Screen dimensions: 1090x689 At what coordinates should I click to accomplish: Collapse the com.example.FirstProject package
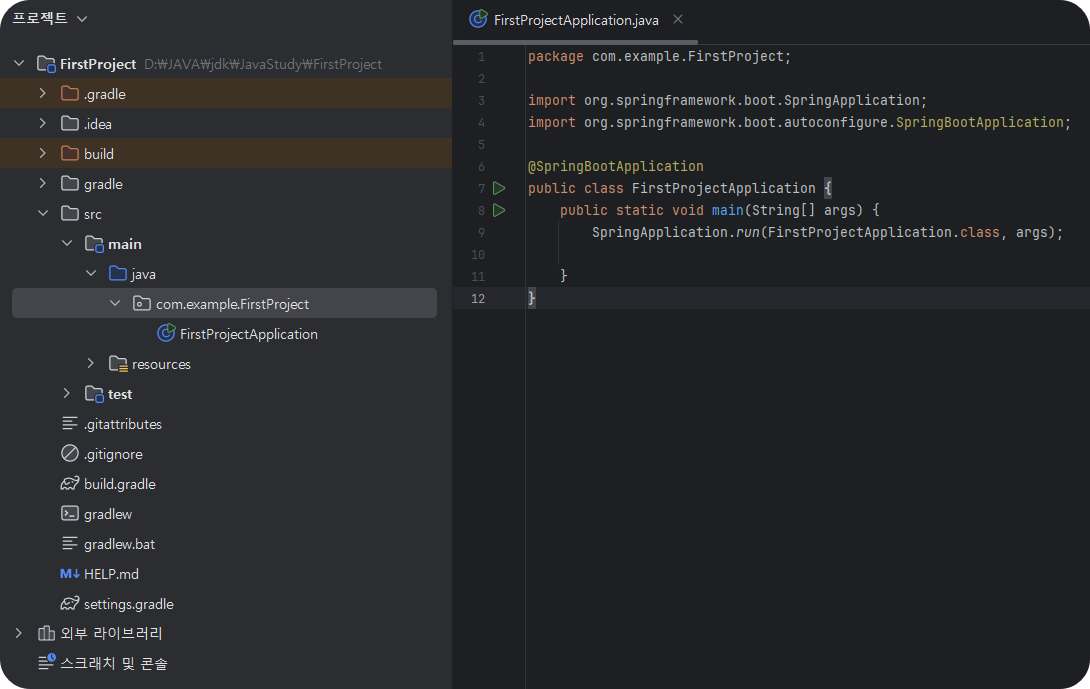(x=115, y=303)
